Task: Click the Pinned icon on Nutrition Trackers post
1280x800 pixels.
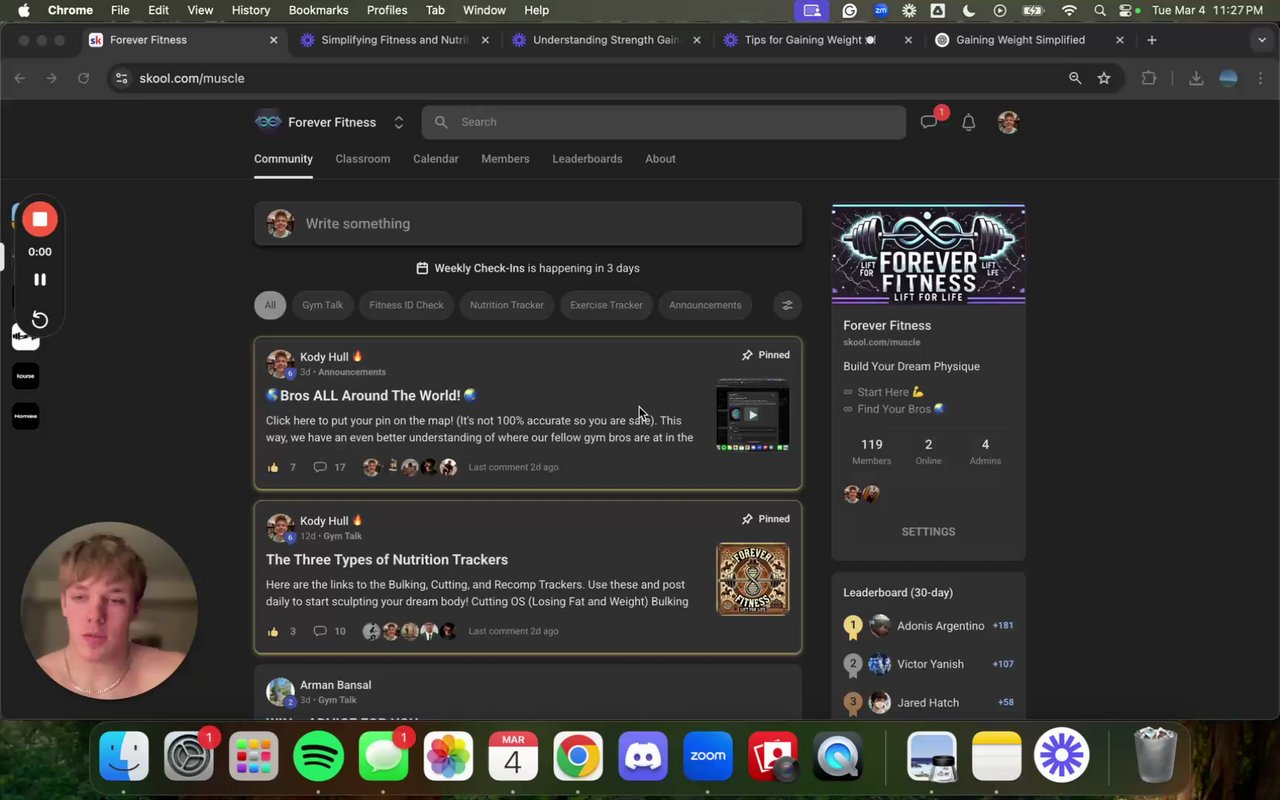Action: 747,519
